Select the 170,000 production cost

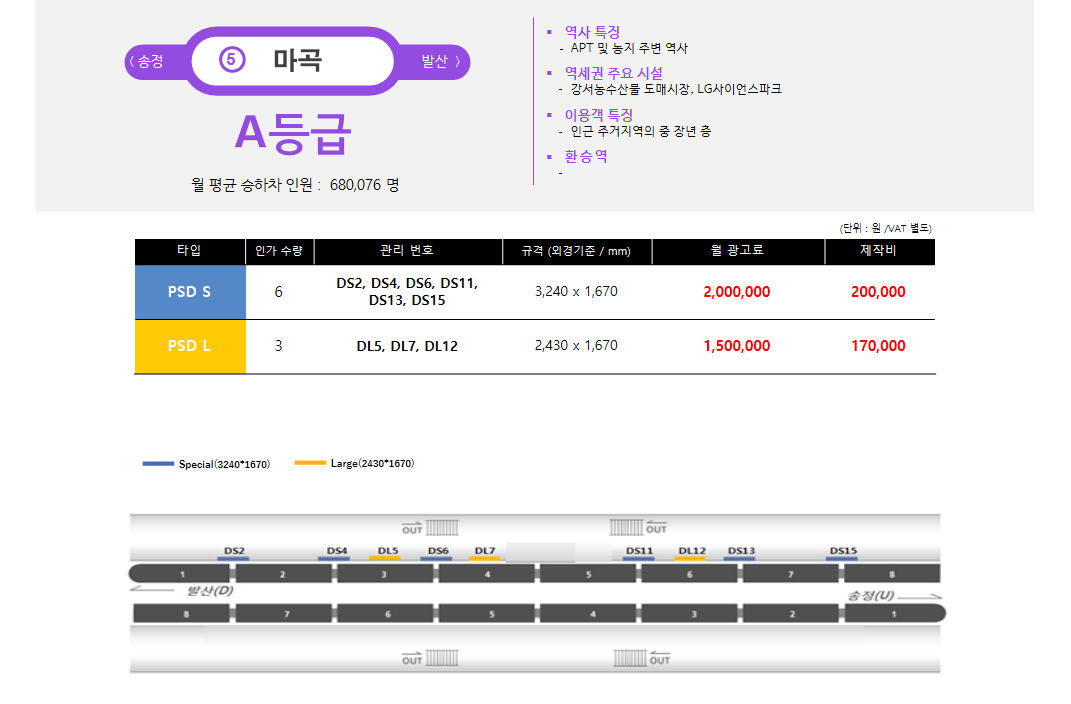click(878, 346)
